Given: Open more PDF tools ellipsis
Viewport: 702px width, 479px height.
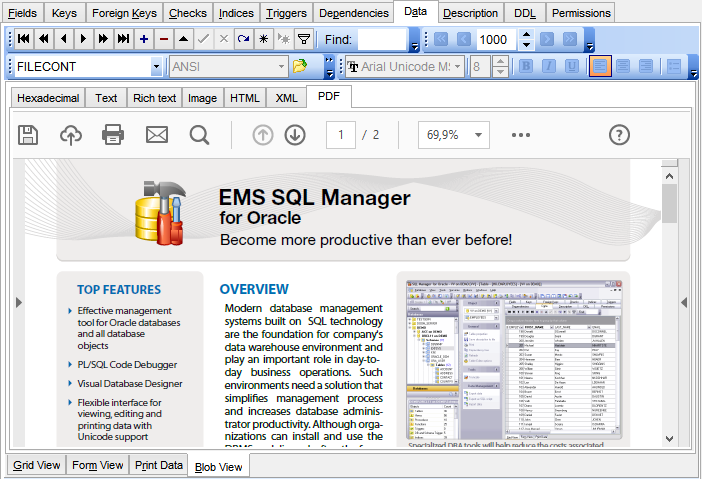Looking at the screenshot, I should click(x=521, y=135).
